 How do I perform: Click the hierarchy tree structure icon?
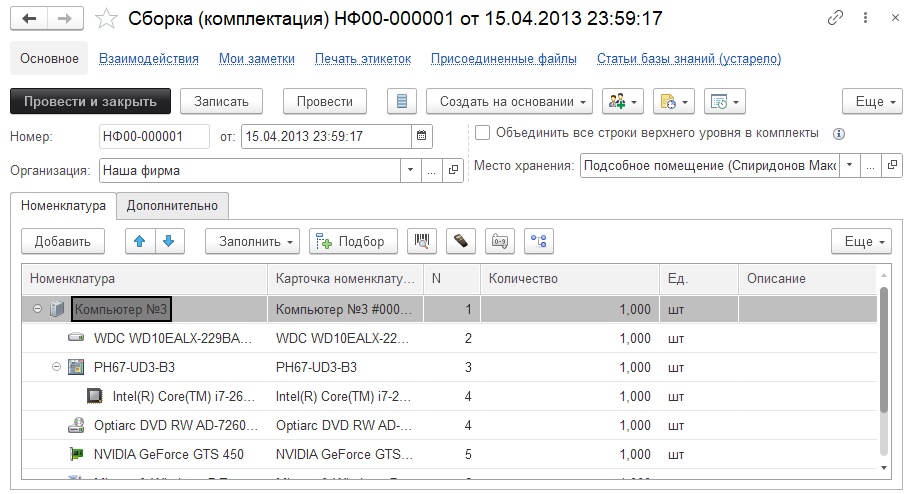coord(539,241)
